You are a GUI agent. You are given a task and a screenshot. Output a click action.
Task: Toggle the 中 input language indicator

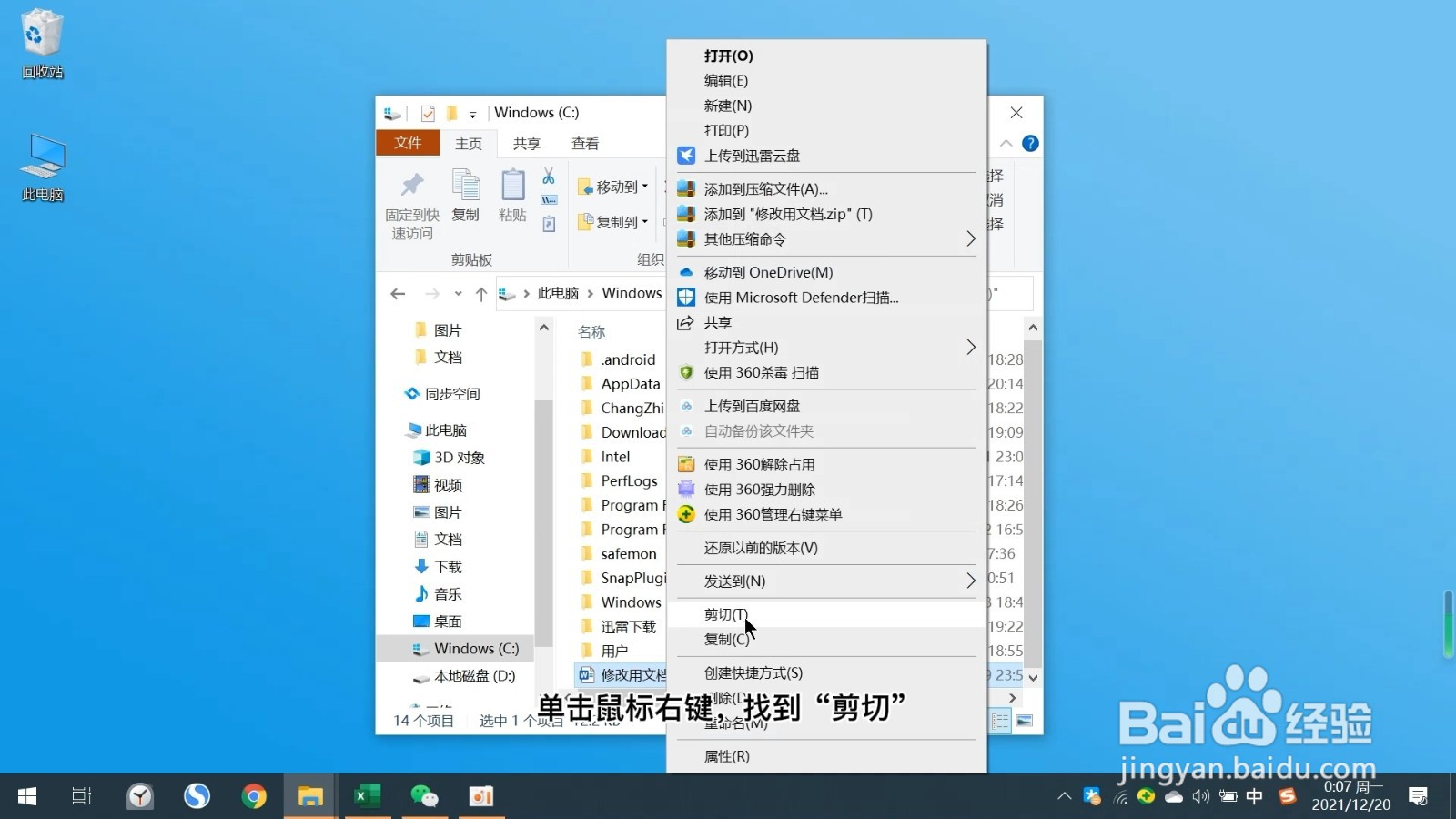1255,797
